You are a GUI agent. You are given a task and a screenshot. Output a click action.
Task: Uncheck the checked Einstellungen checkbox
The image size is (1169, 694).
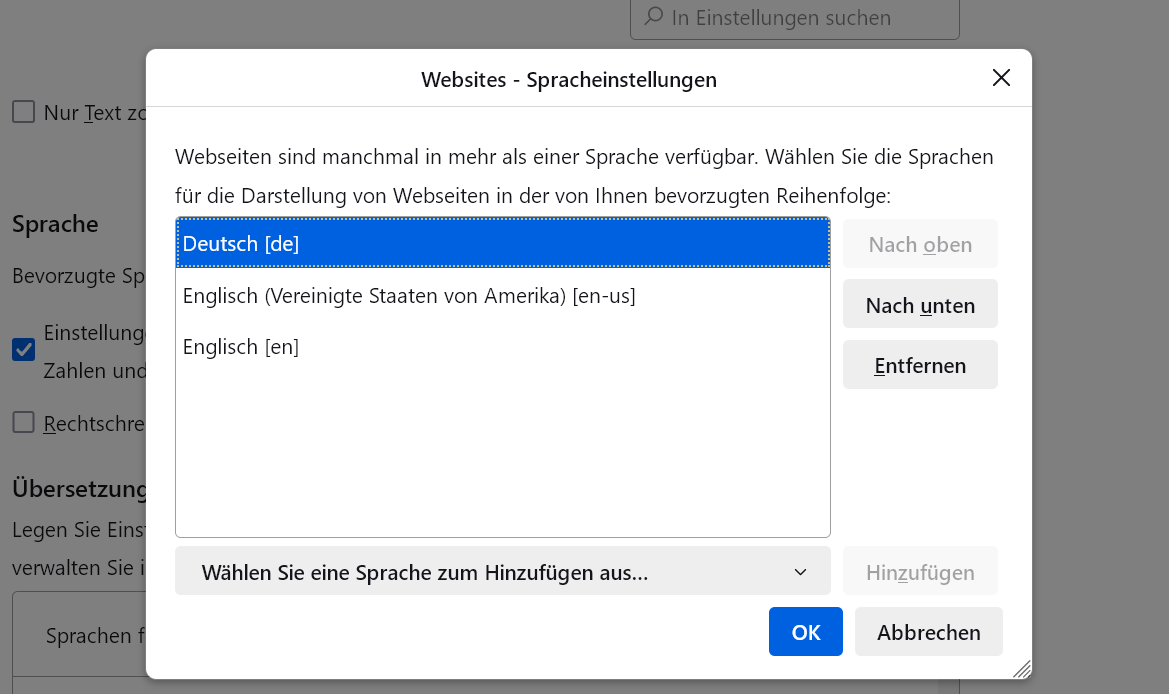tap(23, 349)
